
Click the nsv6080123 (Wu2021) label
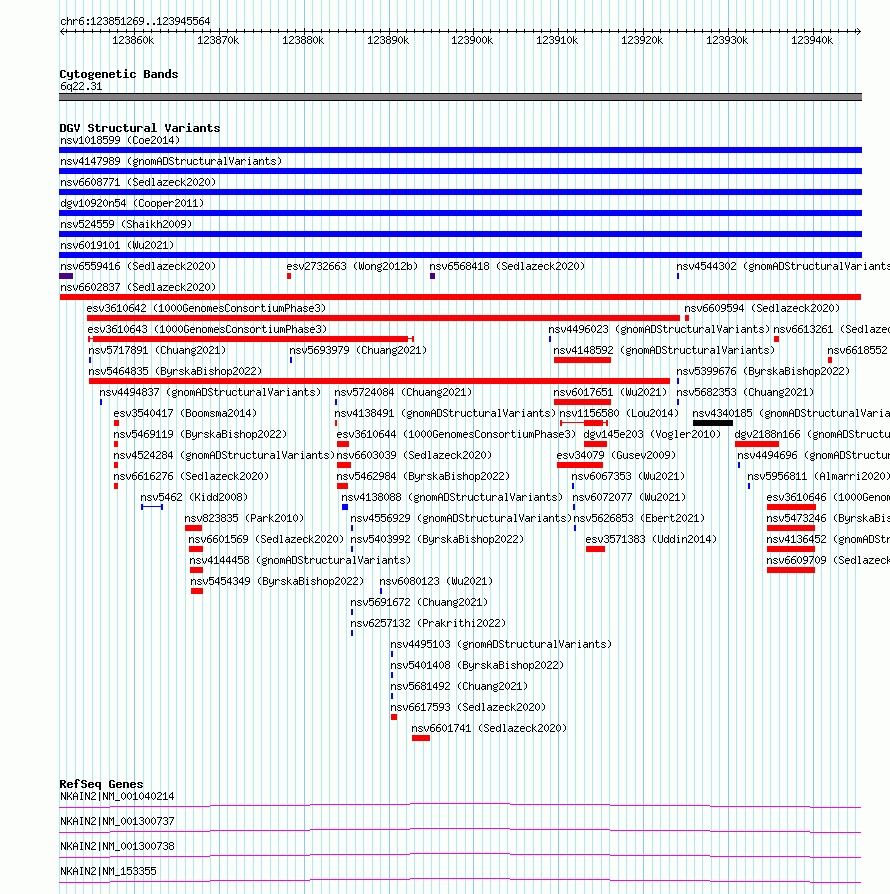click(436, 582)
